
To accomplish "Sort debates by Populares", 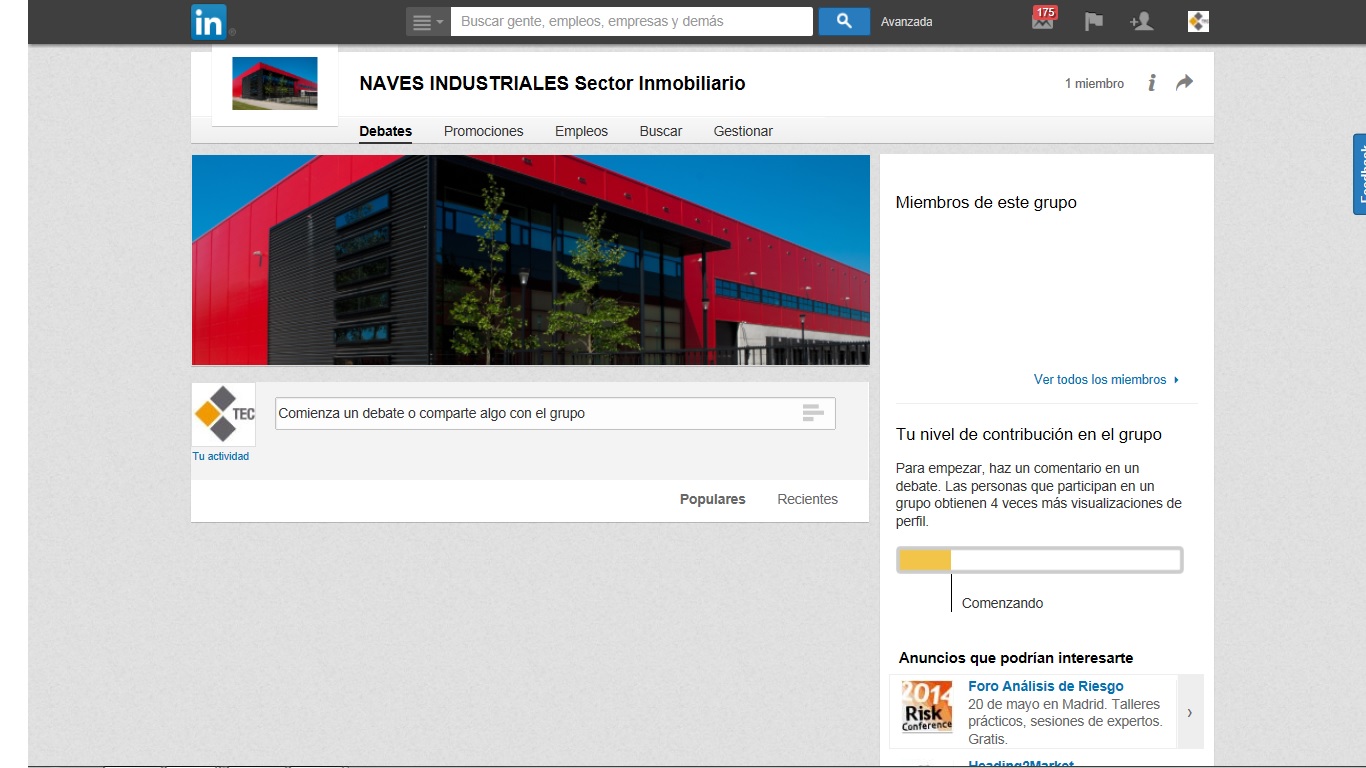I will click(712, 499).
